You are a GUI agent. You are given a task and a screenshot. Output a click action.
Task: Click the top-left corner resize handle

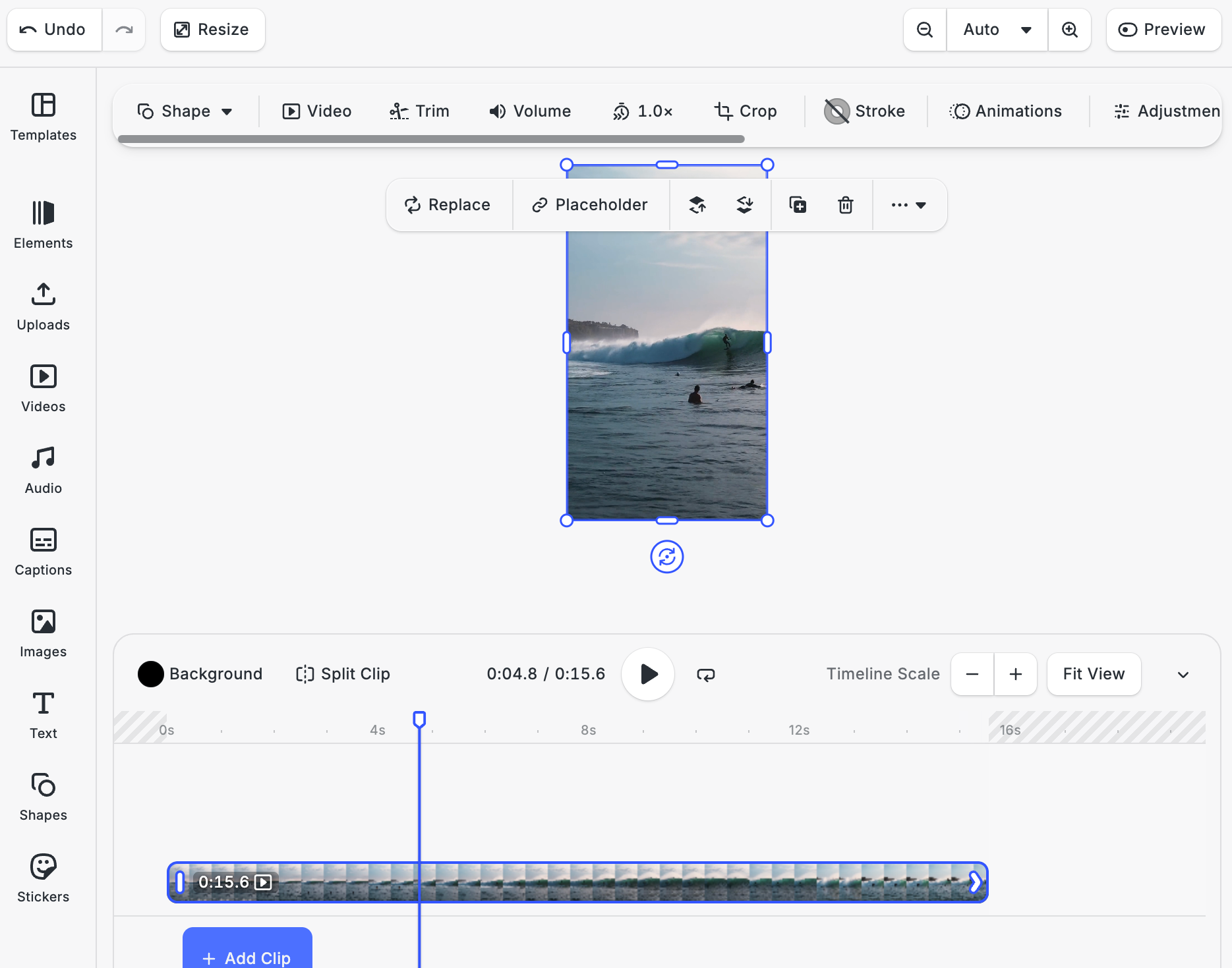point(567,165)
